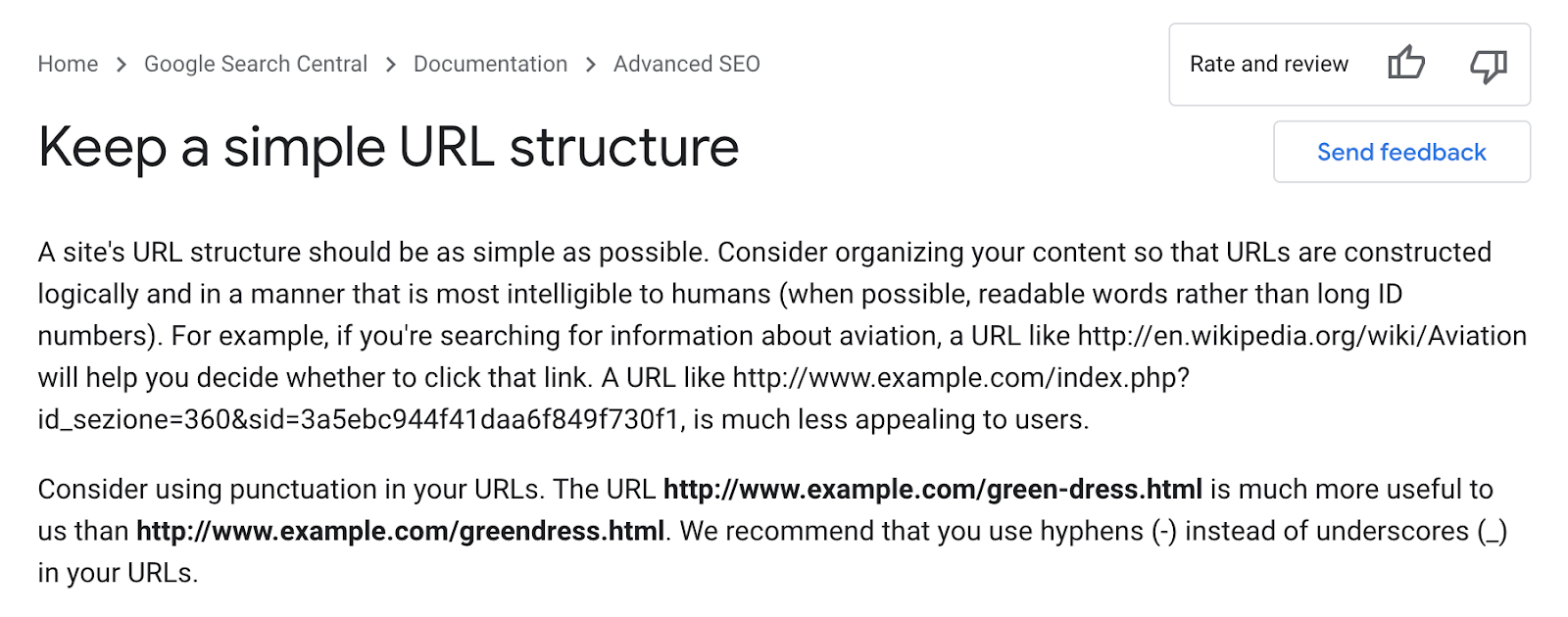
Task: Click the 'A site's URL structure' sentence
Action: point(372,253)
